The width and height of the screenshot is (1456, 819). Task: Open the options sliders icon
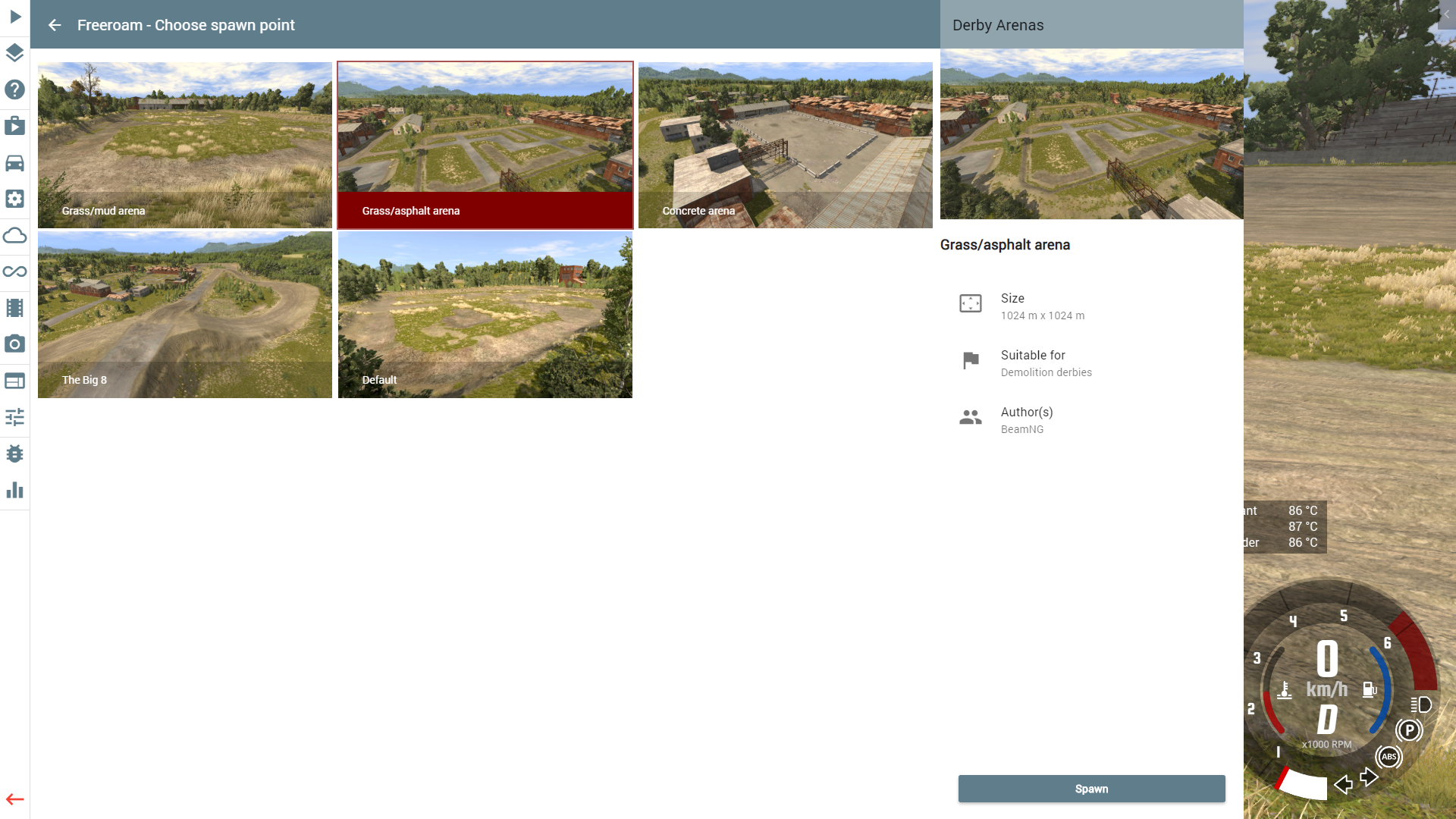click(15, 417)
